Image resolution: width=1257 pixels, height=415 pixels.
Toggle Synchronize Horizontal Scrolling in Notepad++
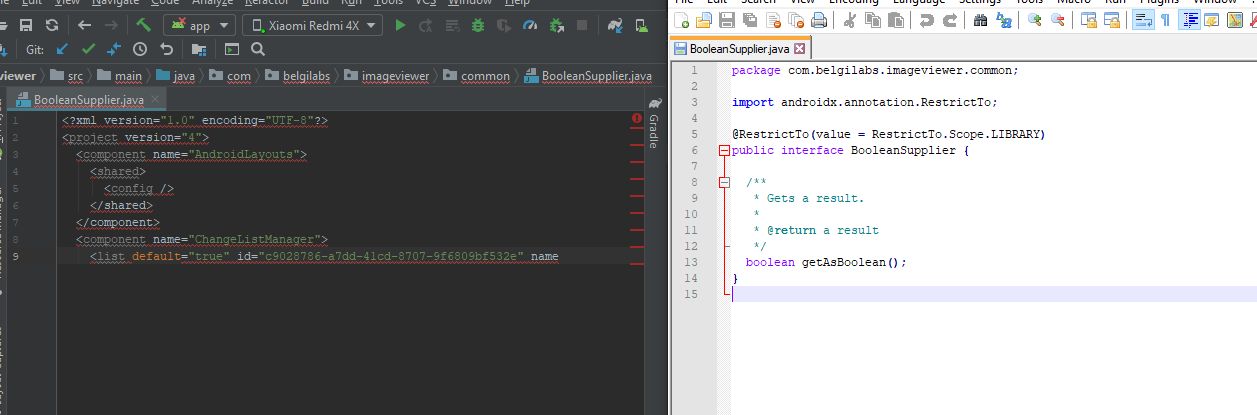tap(1111, 20)
